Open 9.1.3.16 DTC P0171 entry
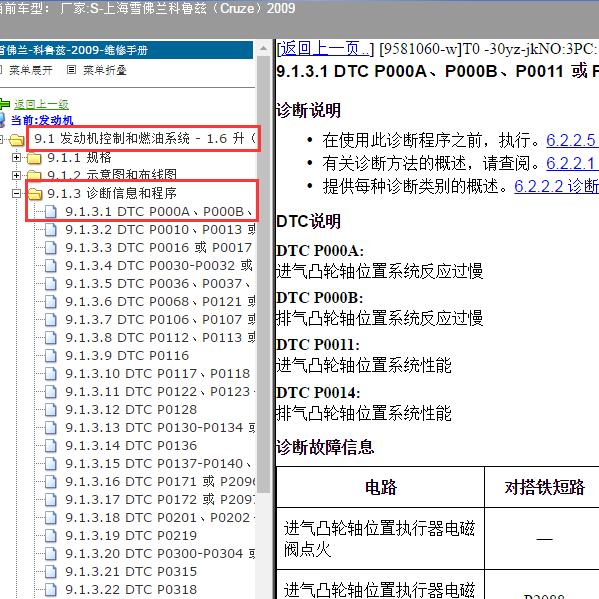This screenshot has height=599, width=599. click(x=160, y=482)
